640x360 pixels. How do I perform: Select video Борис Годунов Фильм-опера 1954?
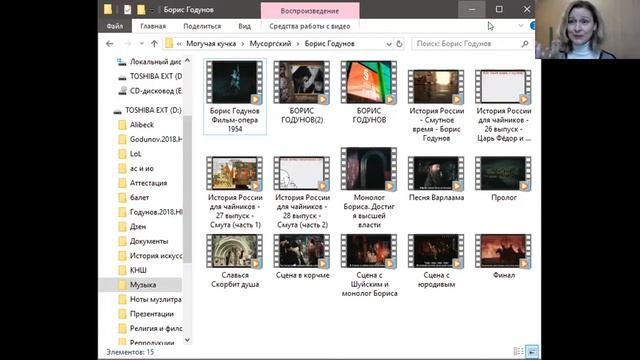[235, 97]
